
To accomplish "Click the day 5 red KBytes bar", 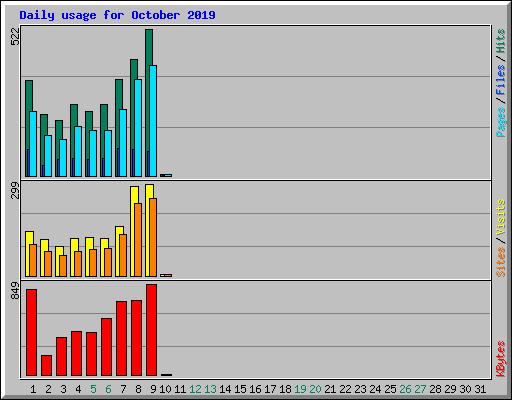I will [92, 354].
